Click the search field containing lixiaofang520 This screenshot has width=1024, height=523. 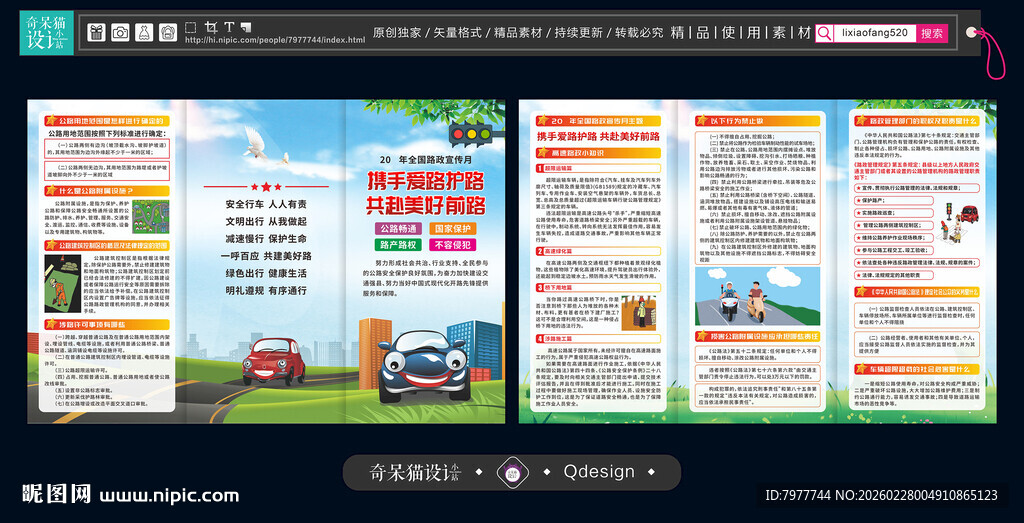(x=874, y=33)
